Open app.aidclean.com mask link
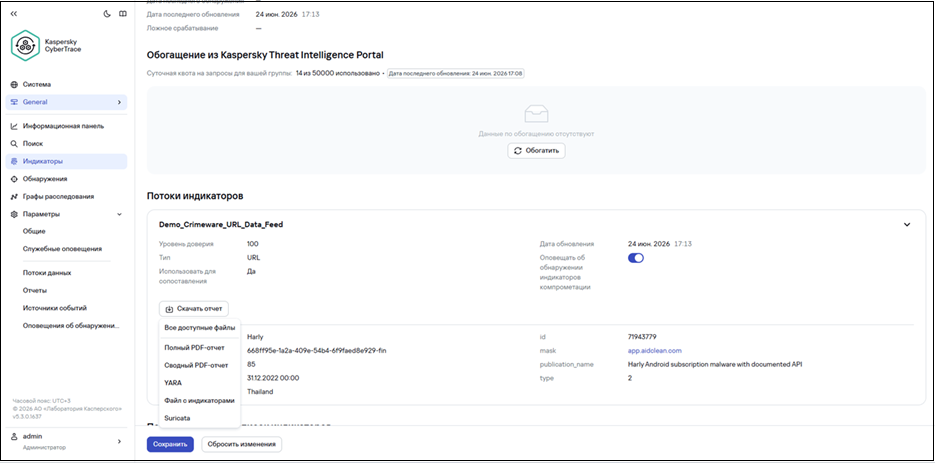The height and width of the screenshot is (463, 935). tap(654, 351)
